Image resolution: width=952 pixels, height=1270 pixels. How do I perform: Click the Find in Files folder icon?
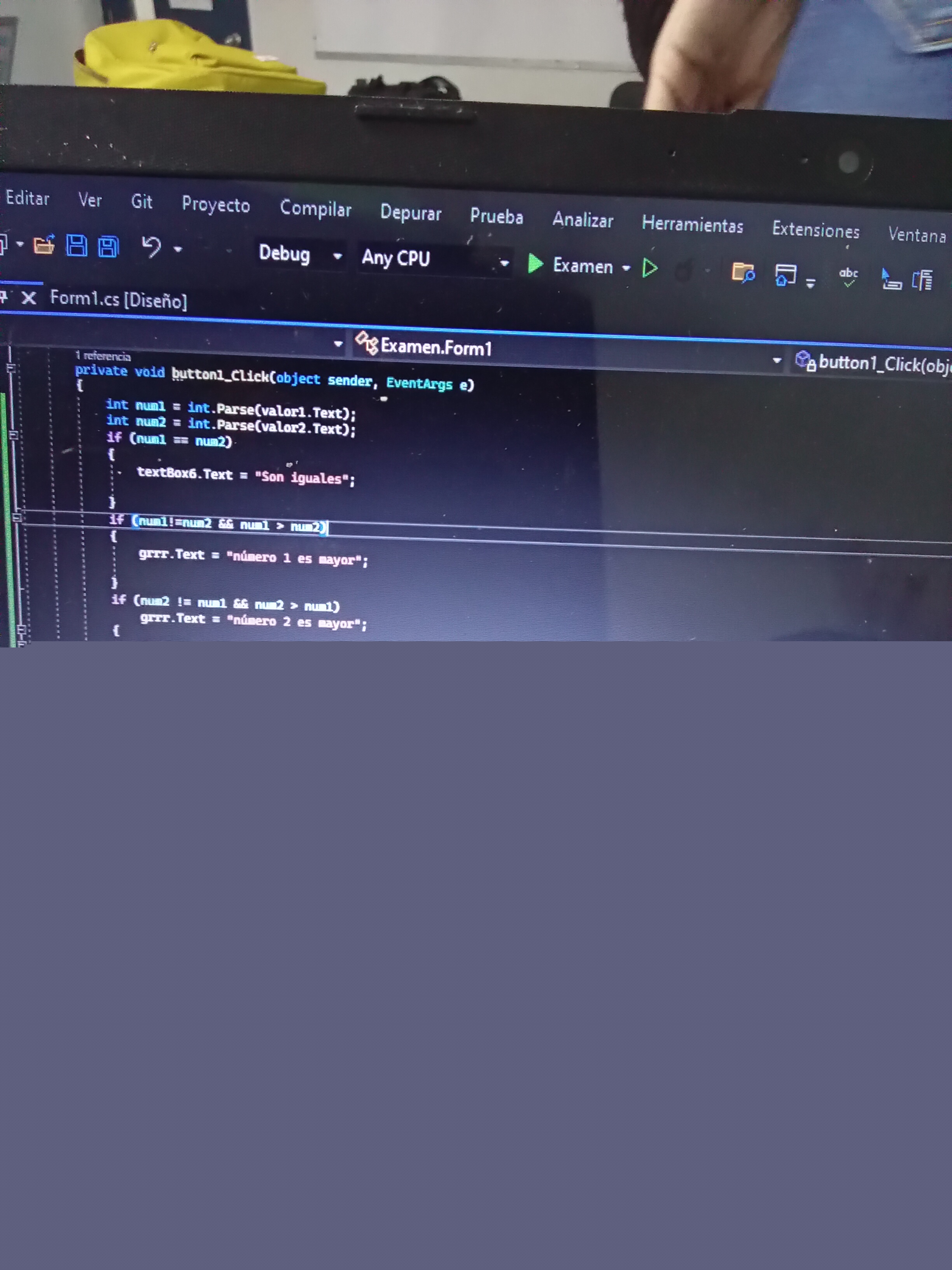(x=742, y=272)
